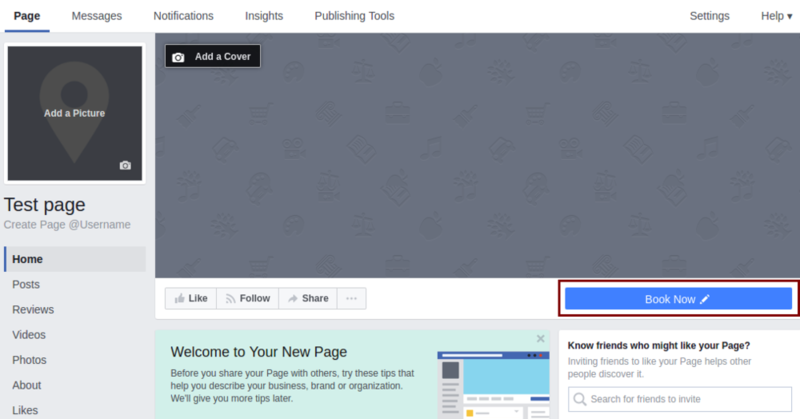Image resolution: width=800 pixels, height=419 pixels.
Task: Click the Share button
Action: tap(308, 299)
